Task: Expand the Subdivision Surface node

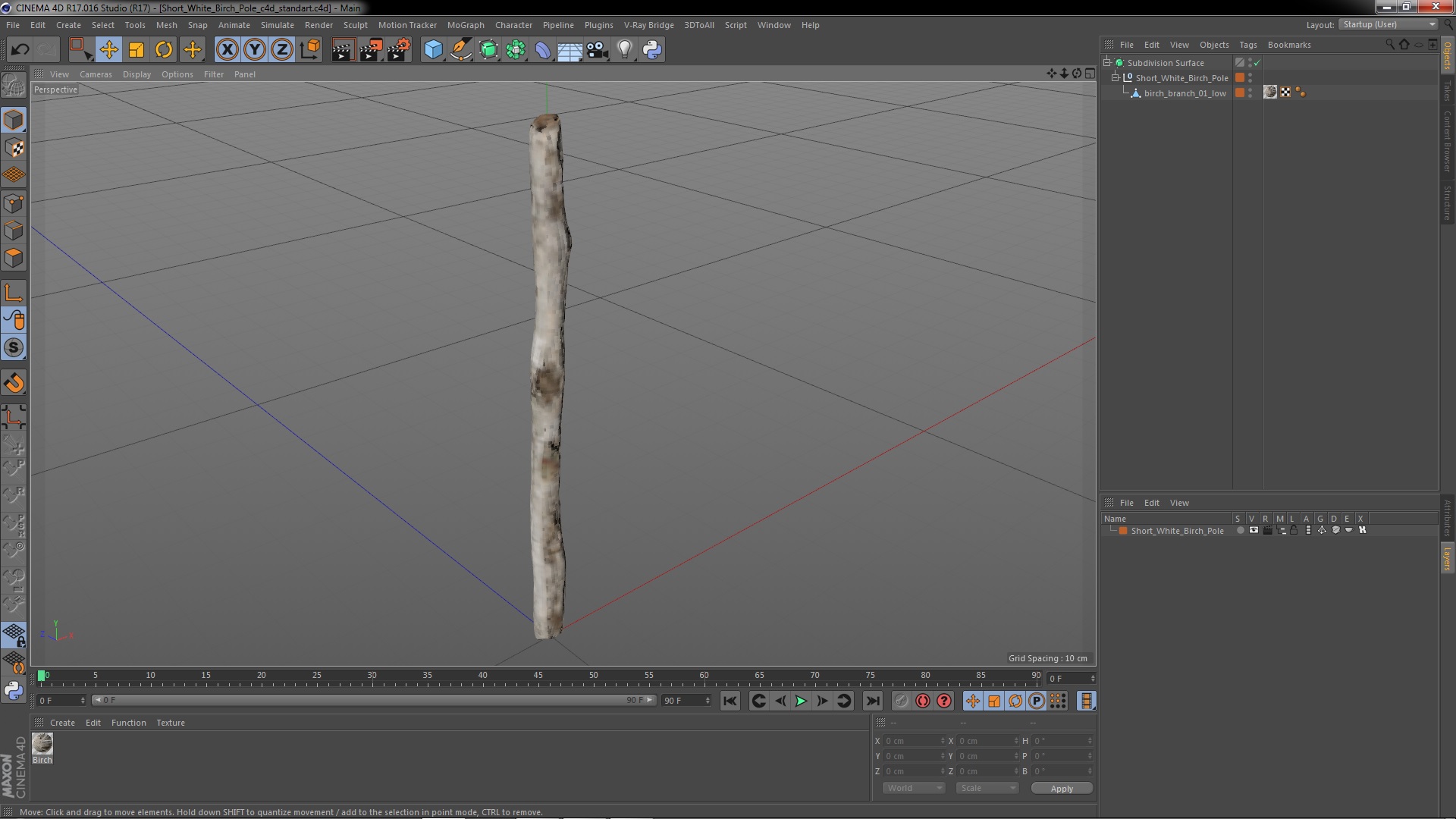Action: click(1107, 62)
